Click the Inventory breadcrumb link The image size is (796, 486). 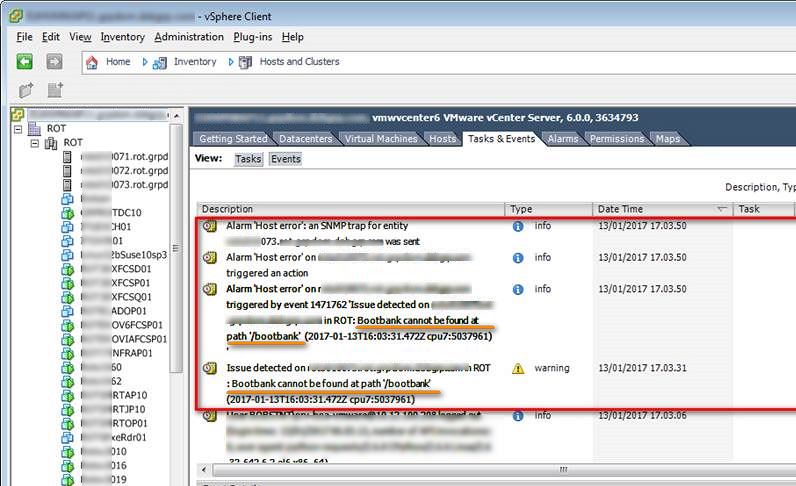(195, 62)
